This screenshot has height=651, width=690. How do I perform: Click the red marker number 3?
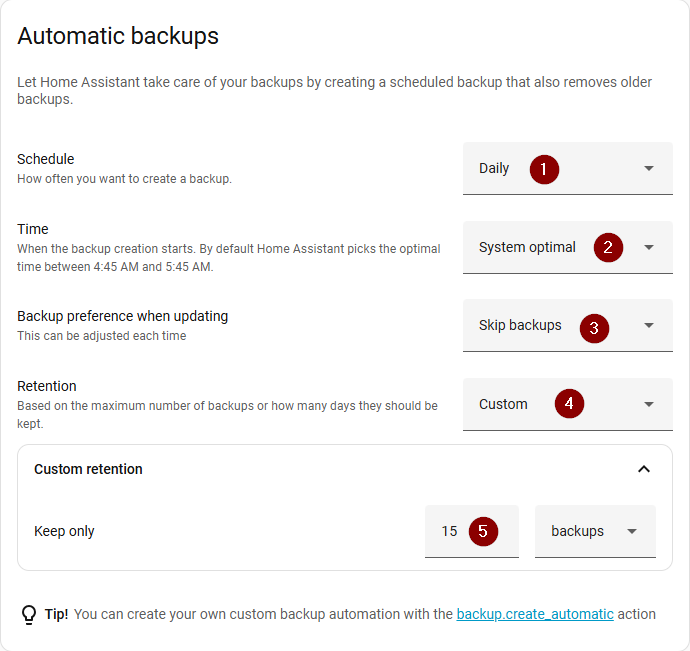point(594,326)
